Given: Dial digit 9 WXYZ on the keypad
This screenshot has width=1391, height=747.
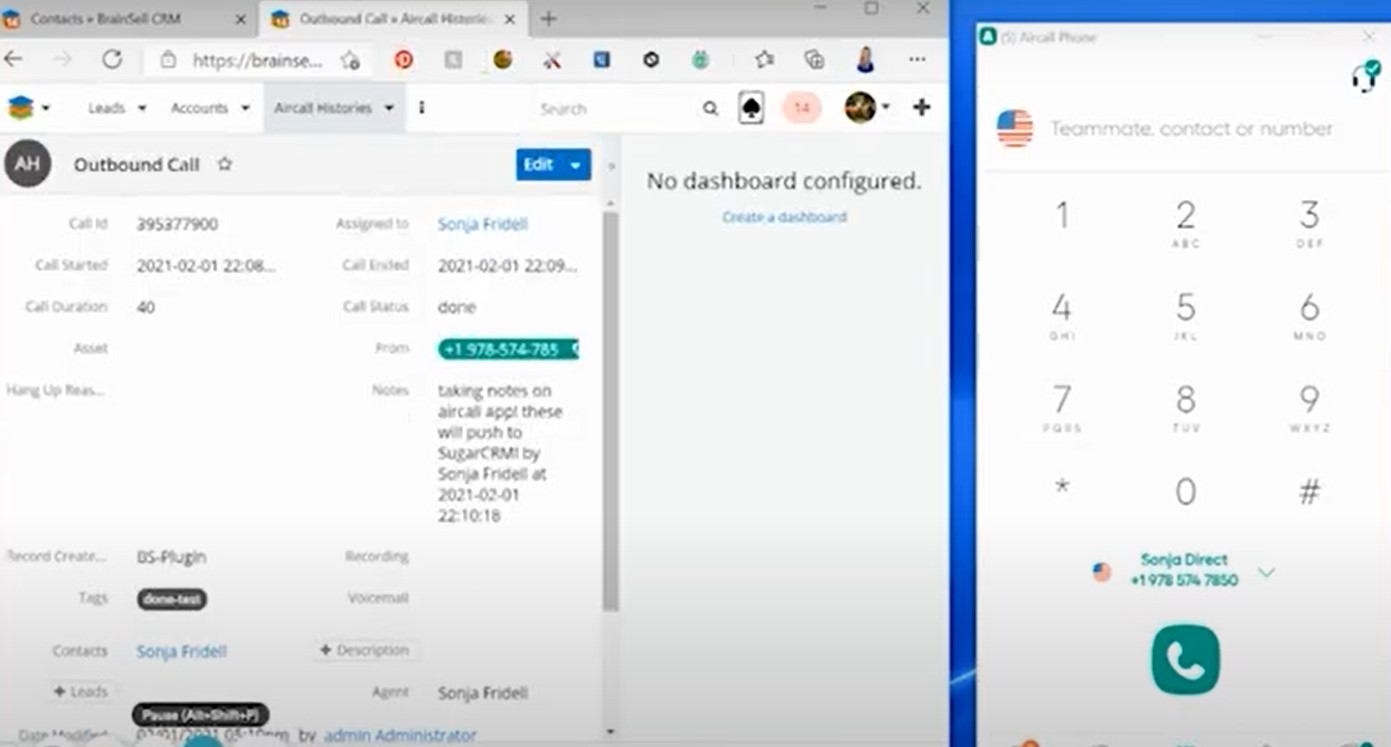Looking at the screenshot, I should [x=1309, y=407].
